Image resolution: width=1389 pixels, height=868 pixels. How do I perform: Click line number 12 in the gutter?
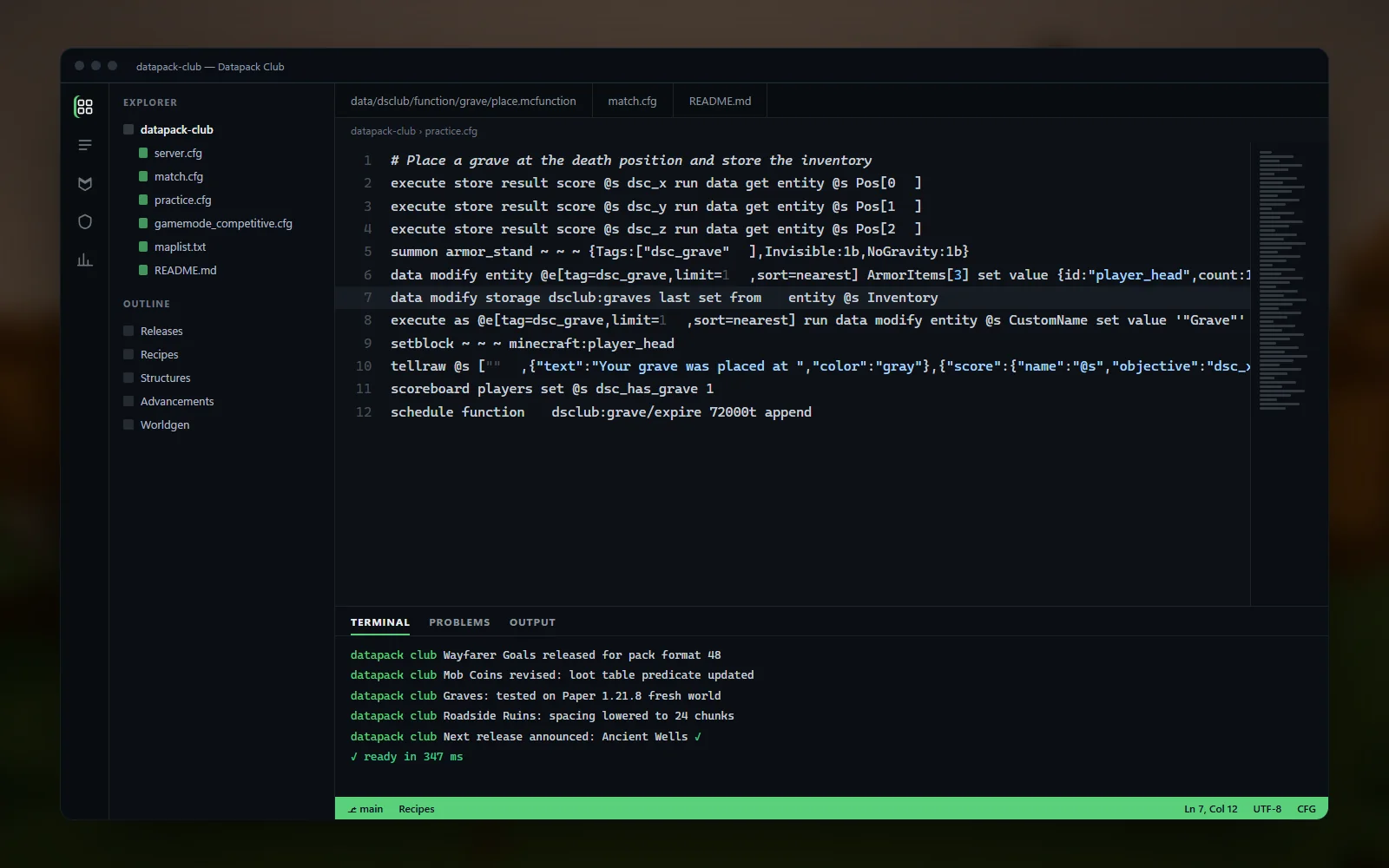pyautogui.click(x=364, y=412)
